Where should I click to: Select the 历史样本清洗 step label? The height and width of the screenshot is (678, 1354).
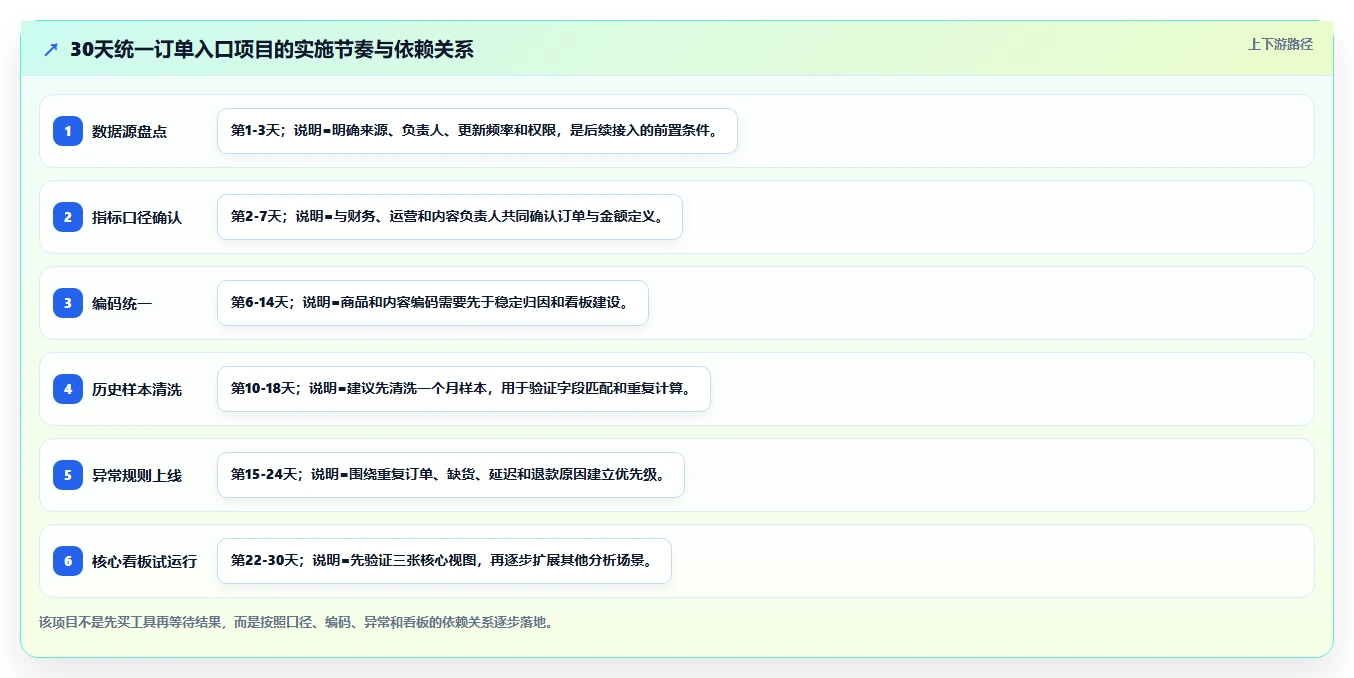(x=137, y=389)
